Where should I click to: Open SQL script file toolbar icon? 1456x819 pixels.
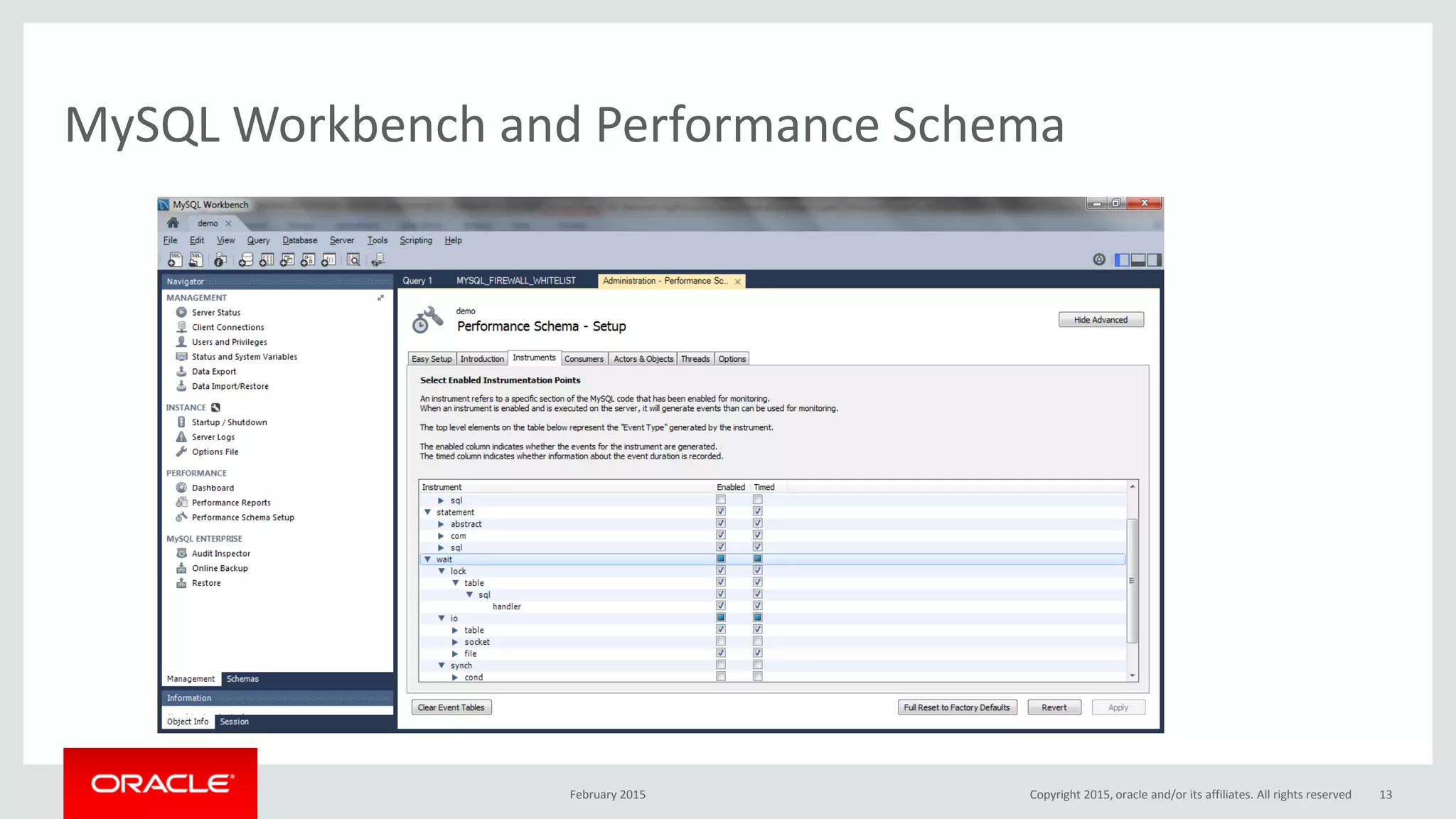coord(196,260)
